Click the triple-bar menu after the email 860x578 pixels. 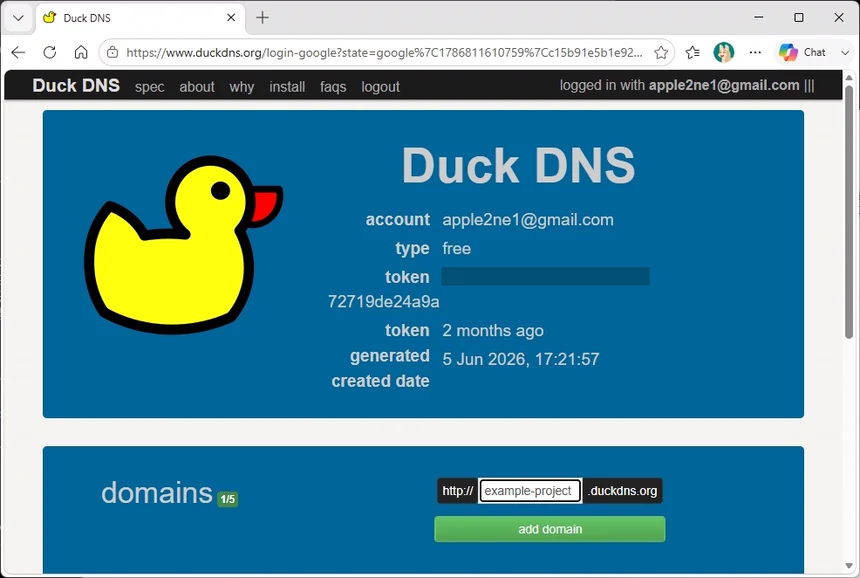coord(809,86)
